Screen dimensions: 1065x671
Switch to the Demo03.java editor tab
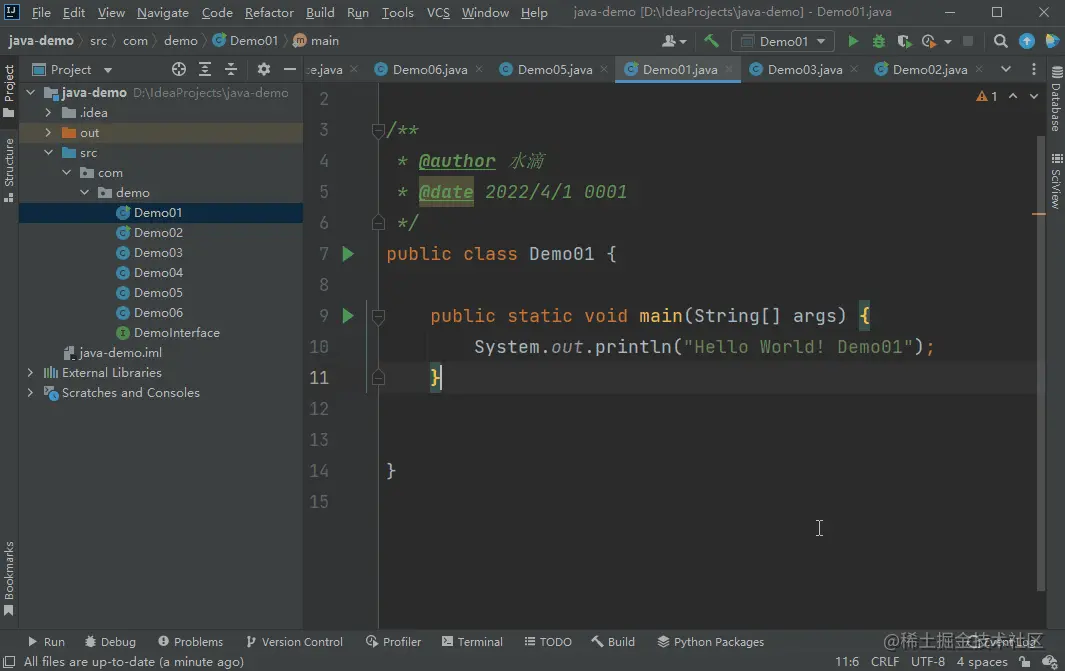[804, 70]
